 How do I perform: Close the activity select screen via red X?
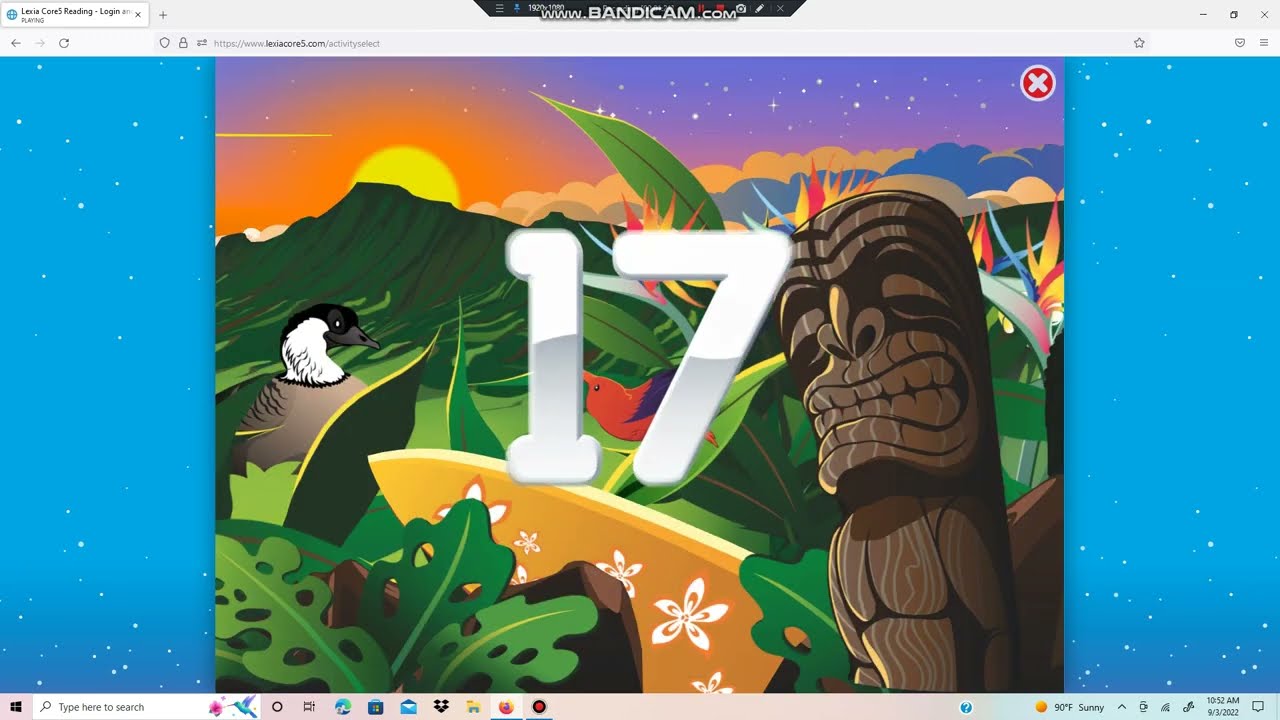(1037, 83)
